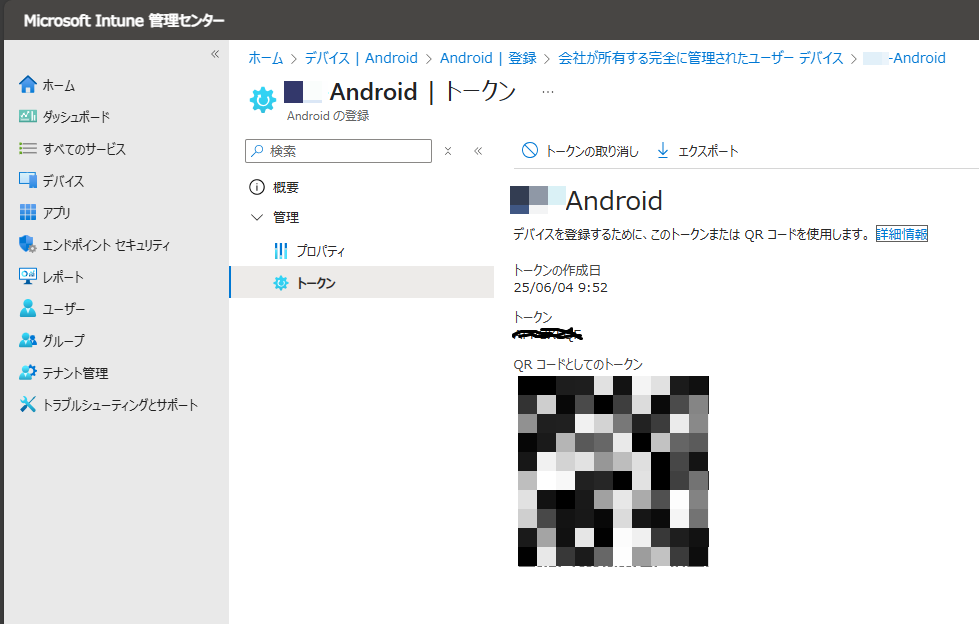Click the トークンの作成日 label

[557, 270]
